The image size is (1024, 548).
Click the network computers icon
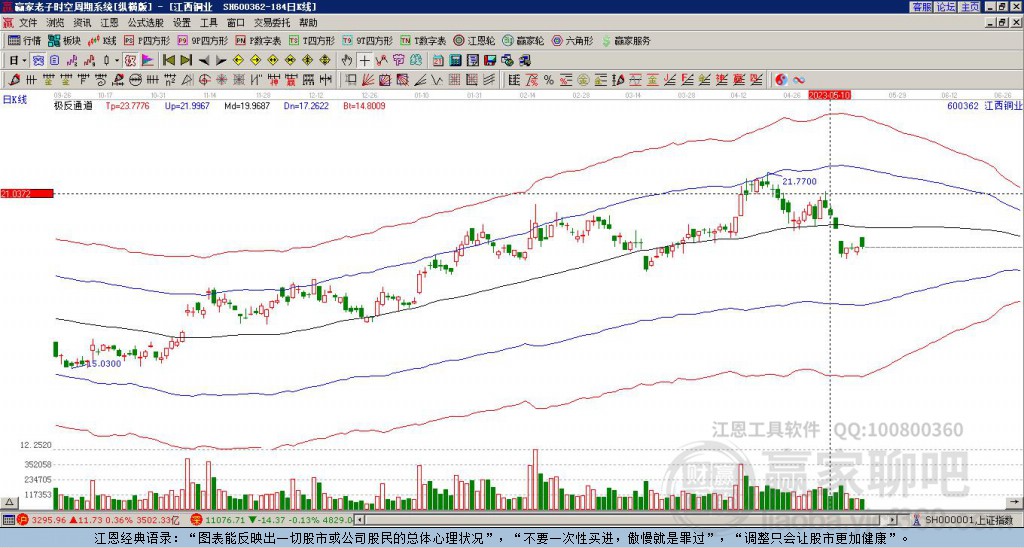(525, 60)
